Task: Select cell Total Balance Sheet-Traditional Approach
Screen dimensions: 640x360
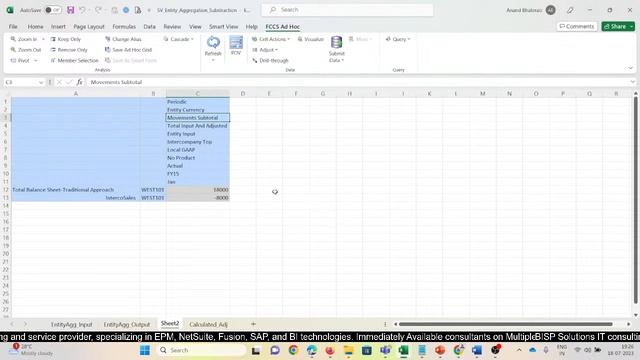Action: (x=76, y=190)
